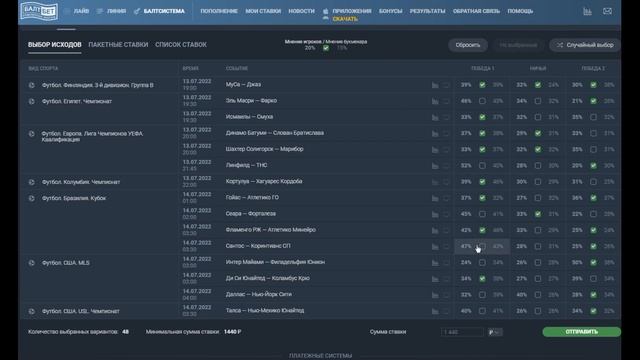This screenshot has width=640, height=360.
Task: Open Бонусы in the top menu
Action: point(391,11)
